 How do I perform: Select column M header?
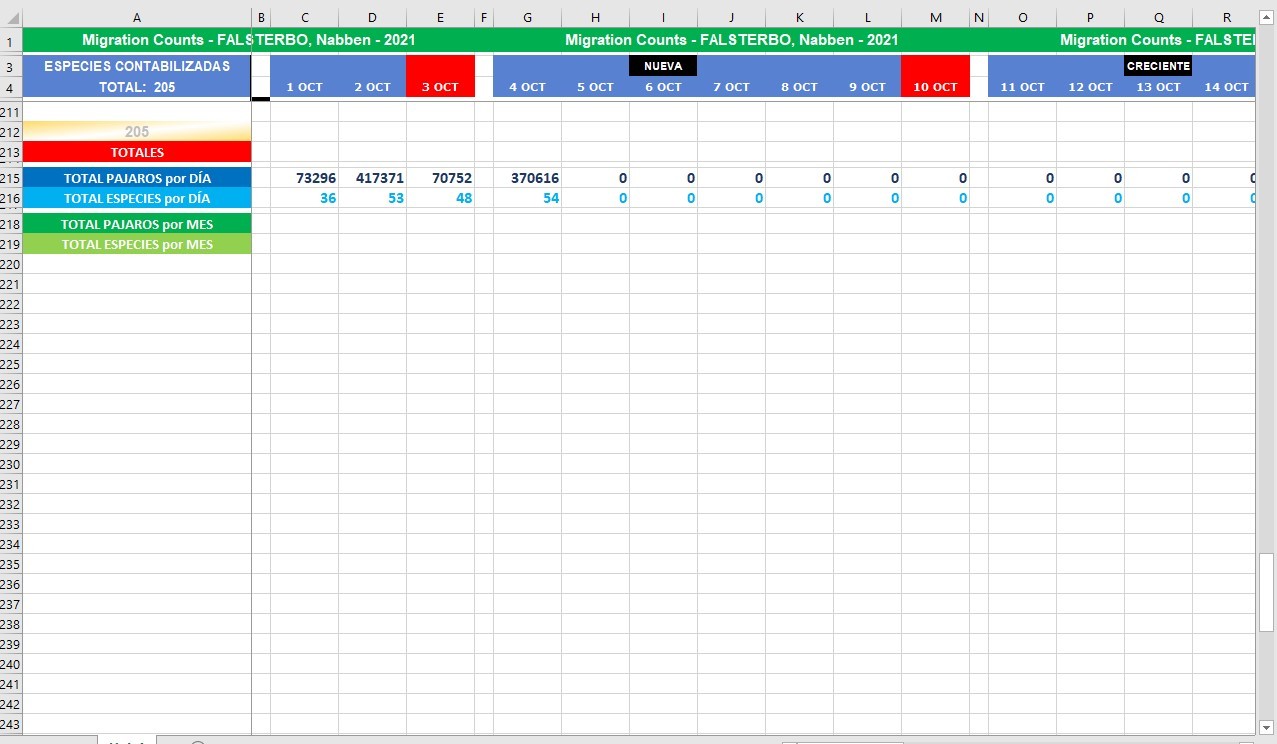[935, 17]
